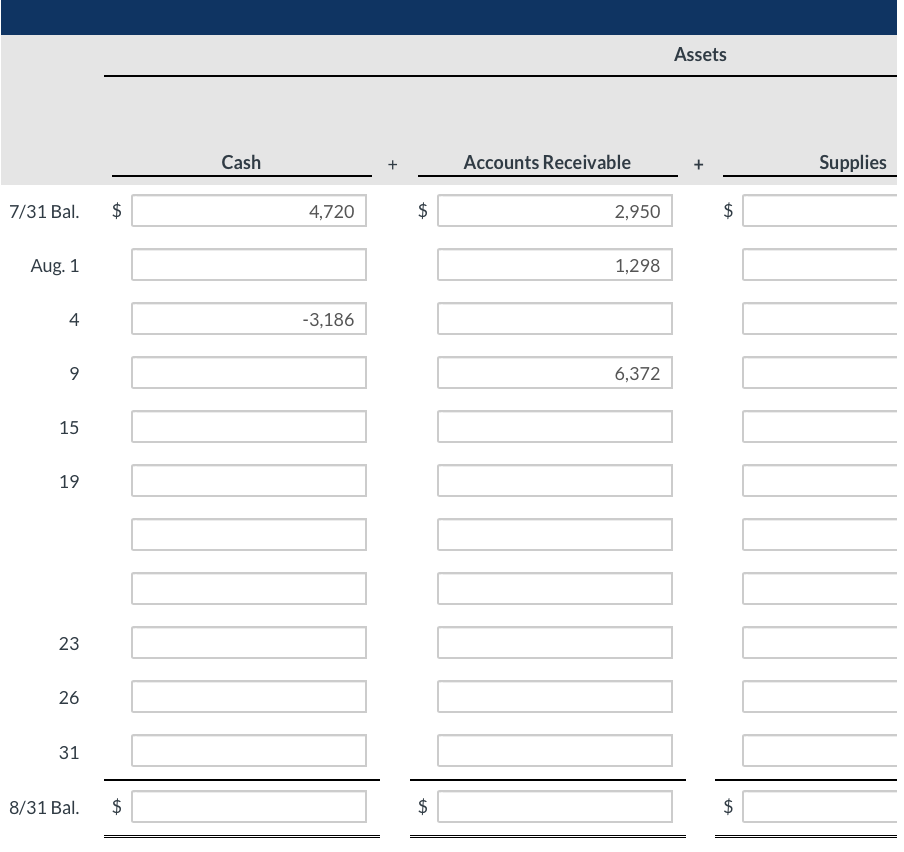
Task: Click the Aug. 23 Accounts Receivable field
Action: point(554,641)
